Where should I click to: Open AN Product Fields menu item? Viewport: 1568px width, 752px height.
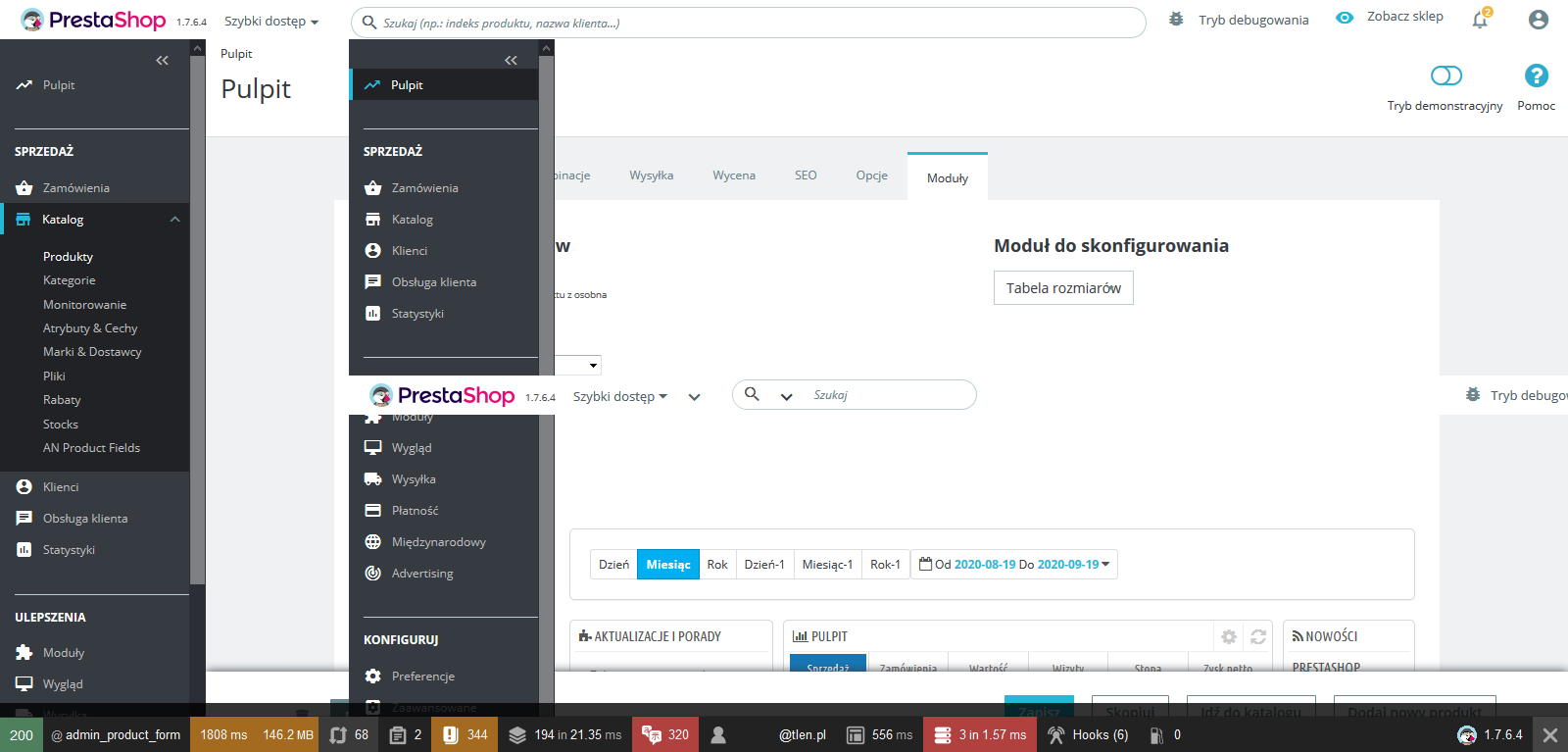(x=91, y=448)
